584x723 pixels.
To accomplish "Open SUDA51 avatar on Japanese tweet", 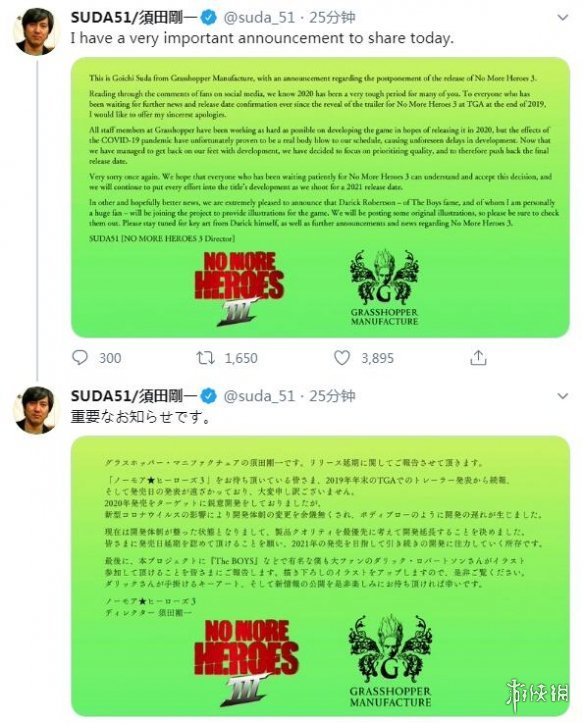I will coord(35,410).
